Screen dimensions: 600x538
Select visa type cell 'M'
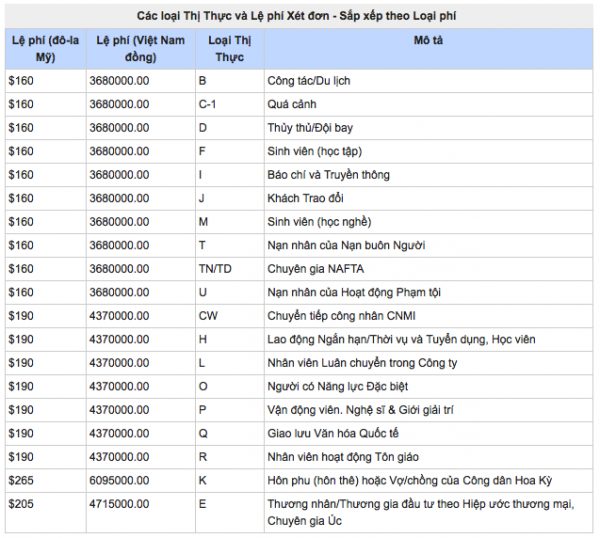230,222
